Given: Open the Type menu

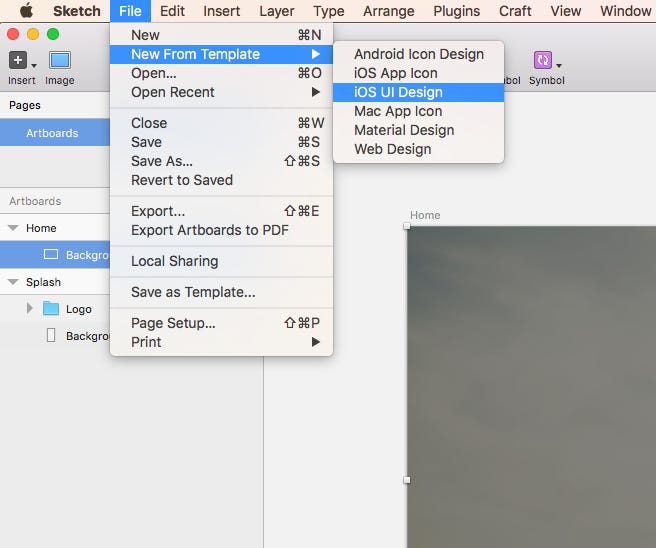Looking at the screenshot, I should coord(329,11).
